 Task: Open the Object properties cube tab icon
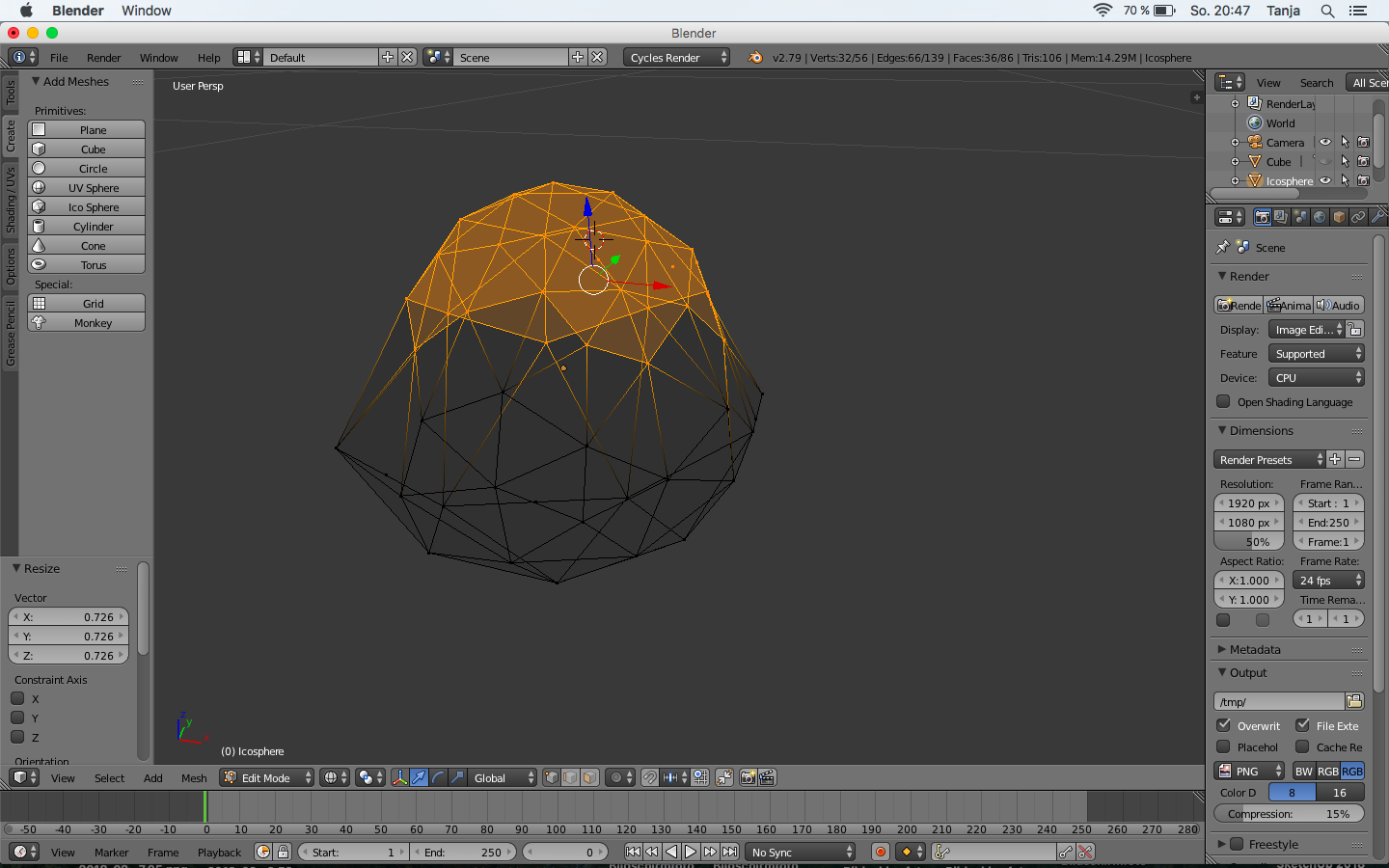[x=1339, y=217]
